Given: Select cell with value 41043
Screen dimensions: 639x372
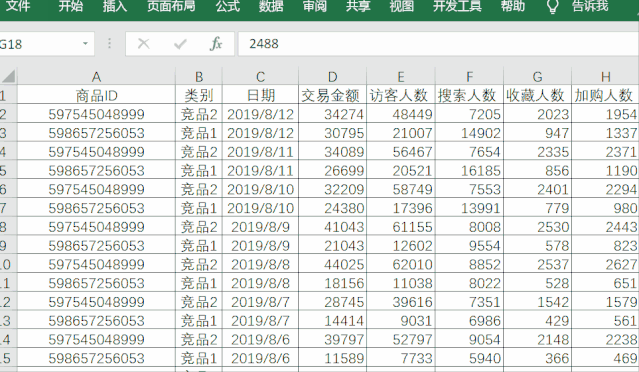Looking at the screenshot, I should click(x=333, y=227).
